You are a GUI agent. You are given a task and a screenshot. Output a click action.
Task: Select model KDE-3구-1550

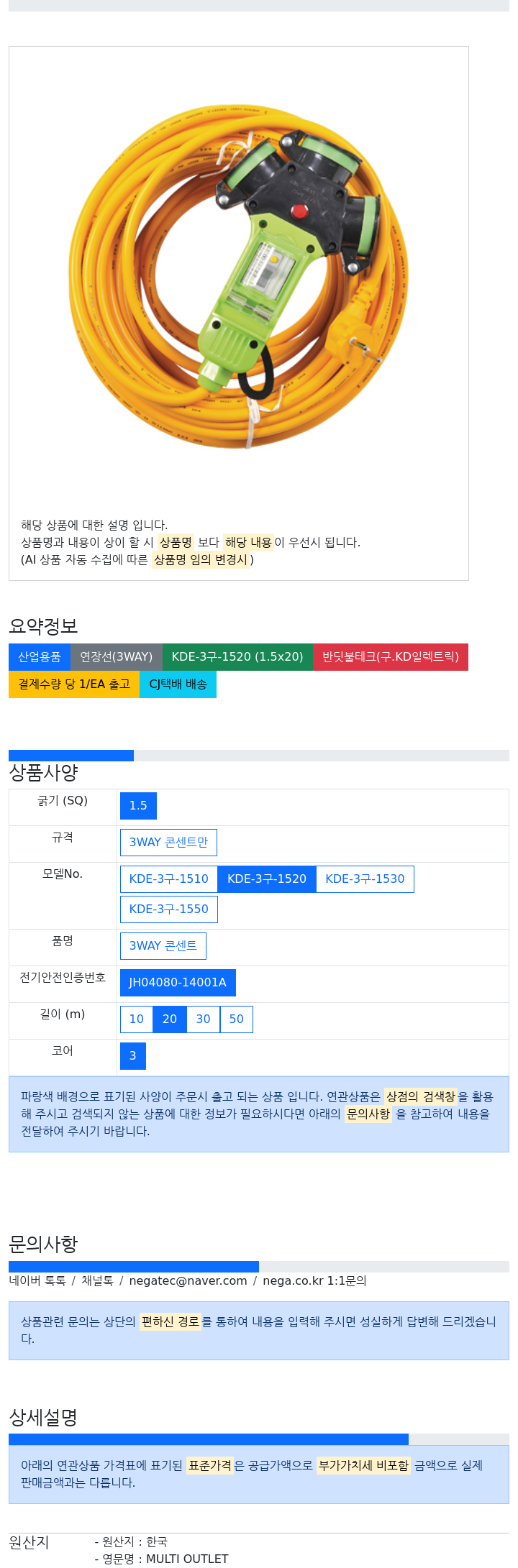(x=169, y=909)
